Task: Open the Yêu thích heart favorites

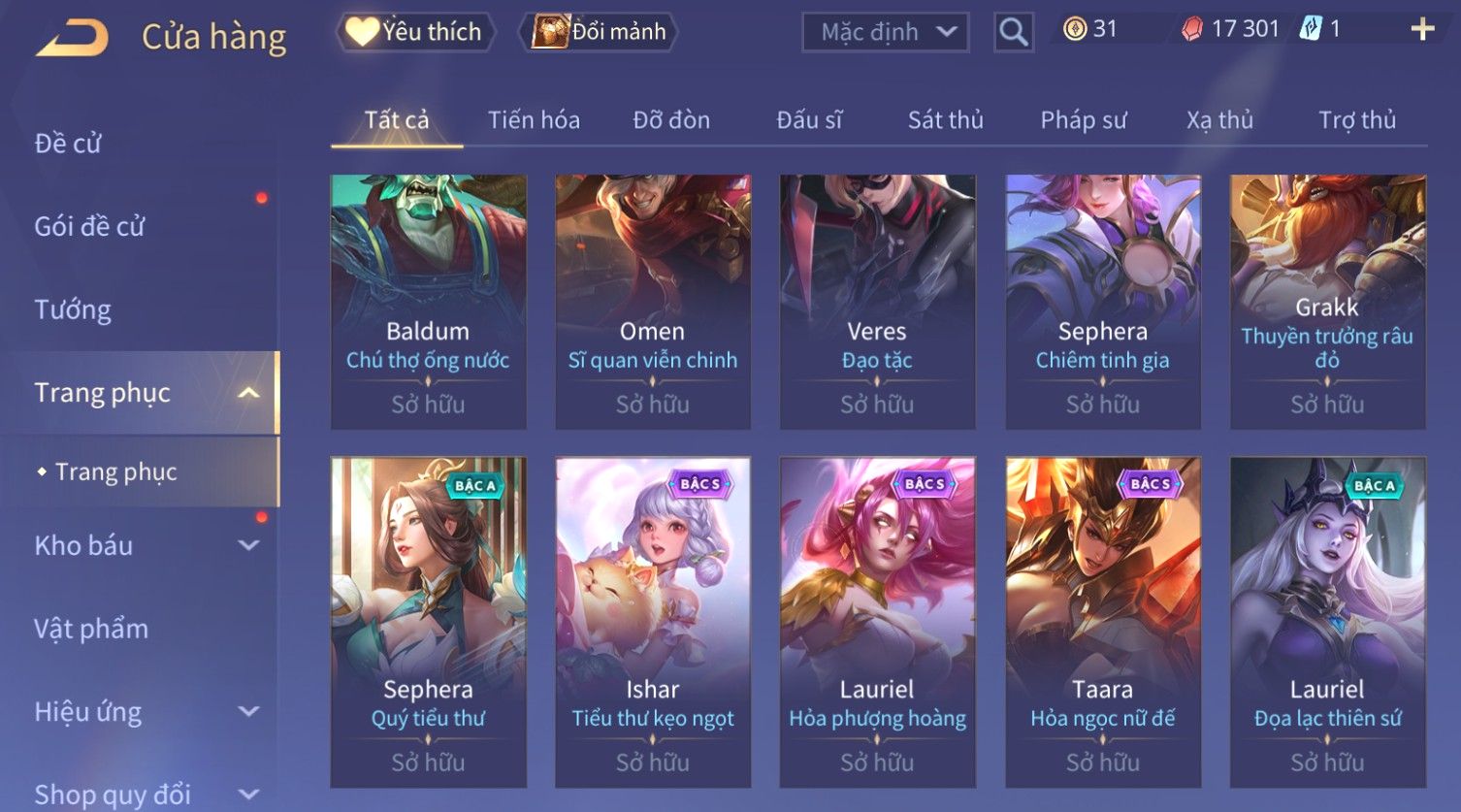Action: pos(415,32)
